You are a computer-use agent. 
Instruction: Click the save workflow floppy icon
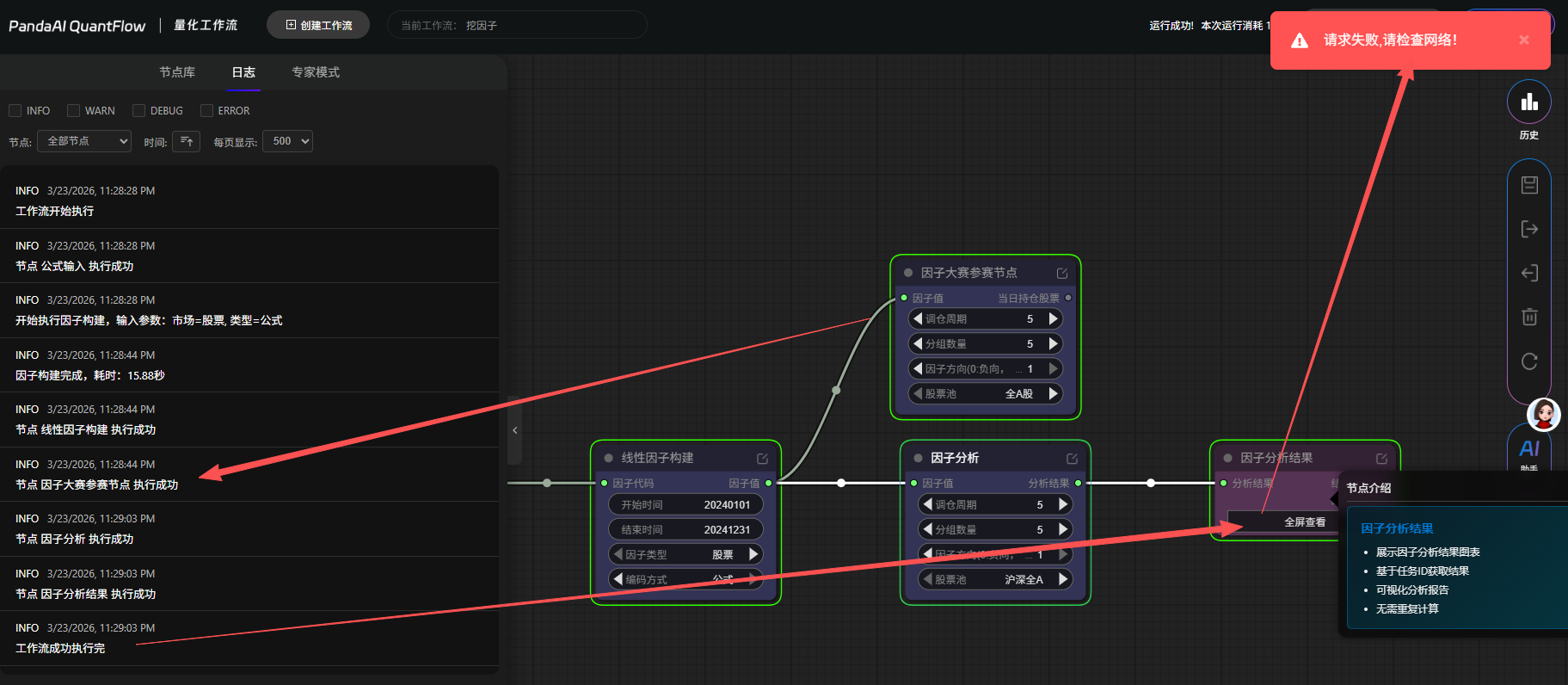pos(1528,185)
